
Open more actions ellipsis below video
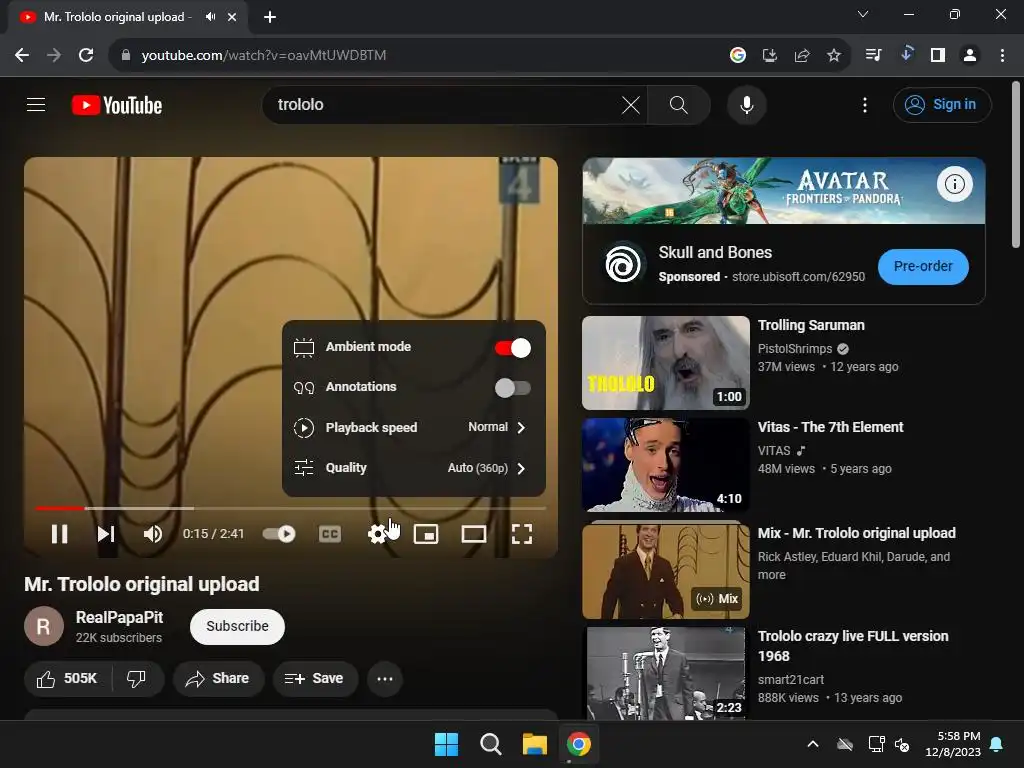(385, 679)
